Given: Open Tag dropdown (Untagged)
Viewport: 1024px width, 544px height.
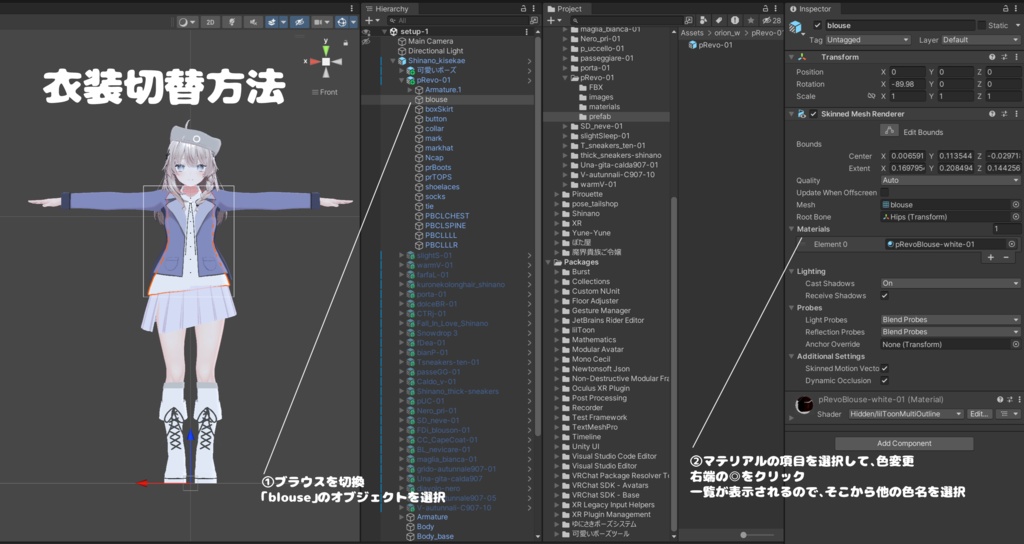Looking at the screenshot, I should point(867,40).
